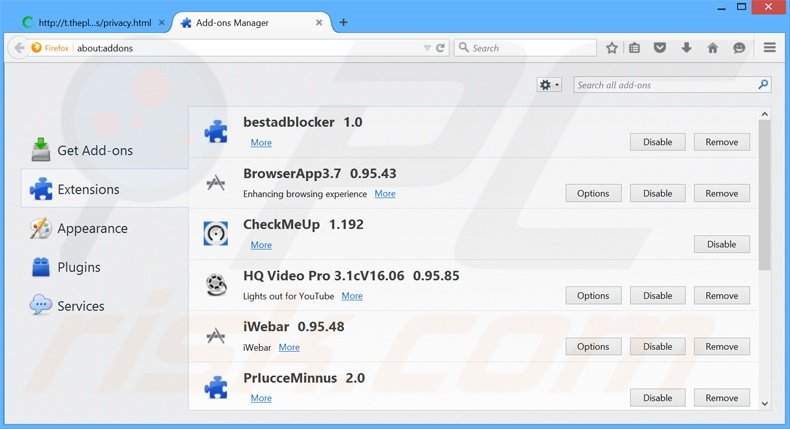Viewport: 790px width, 429px height.
Task: Remove the BrowserApp3.7 extension
Action: [721, 193]
